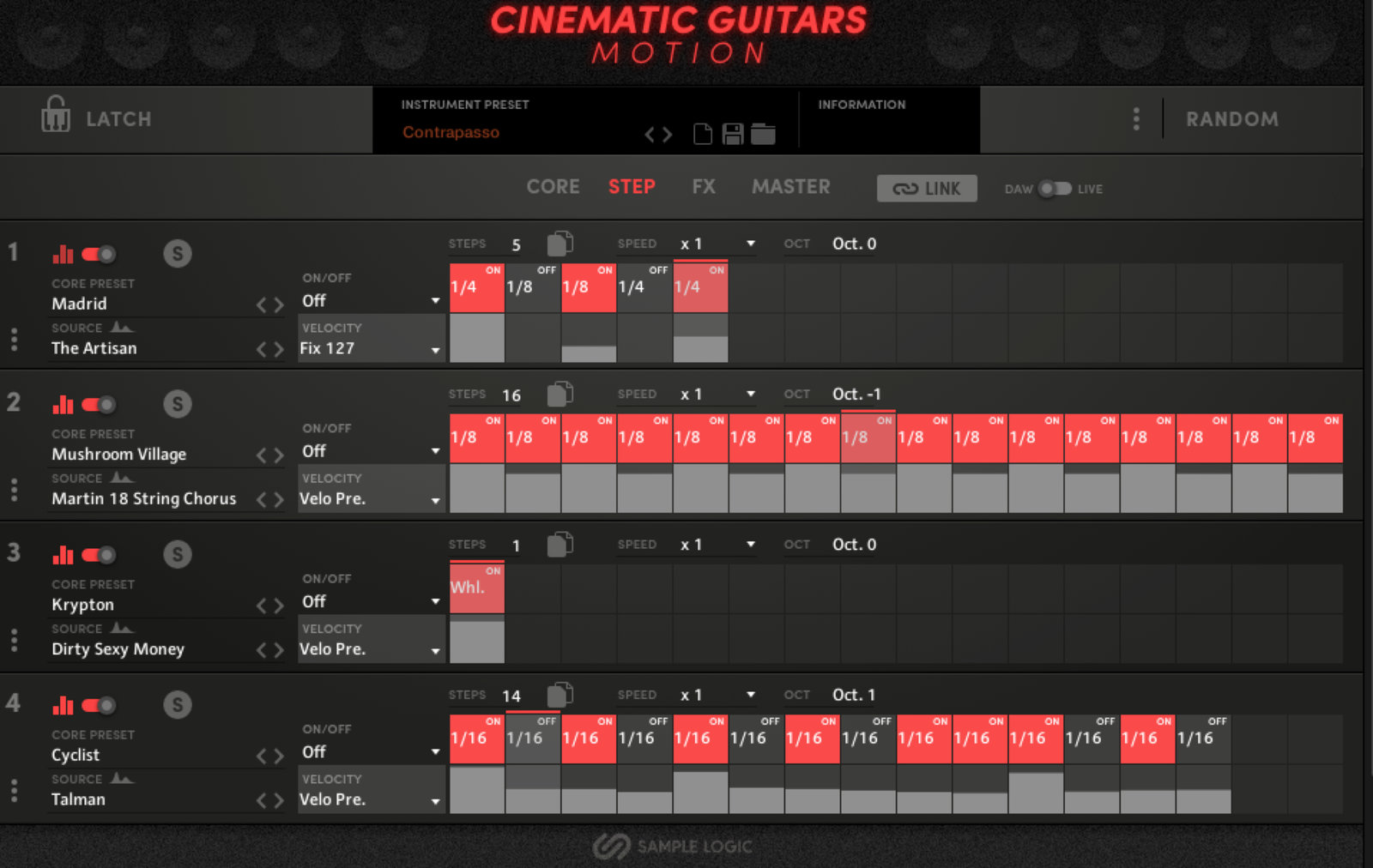Image resolution: width=1373 pixels, height=868 pixels.
Task: Click core 4 red level meter icon
Action: tap(63, 705)
